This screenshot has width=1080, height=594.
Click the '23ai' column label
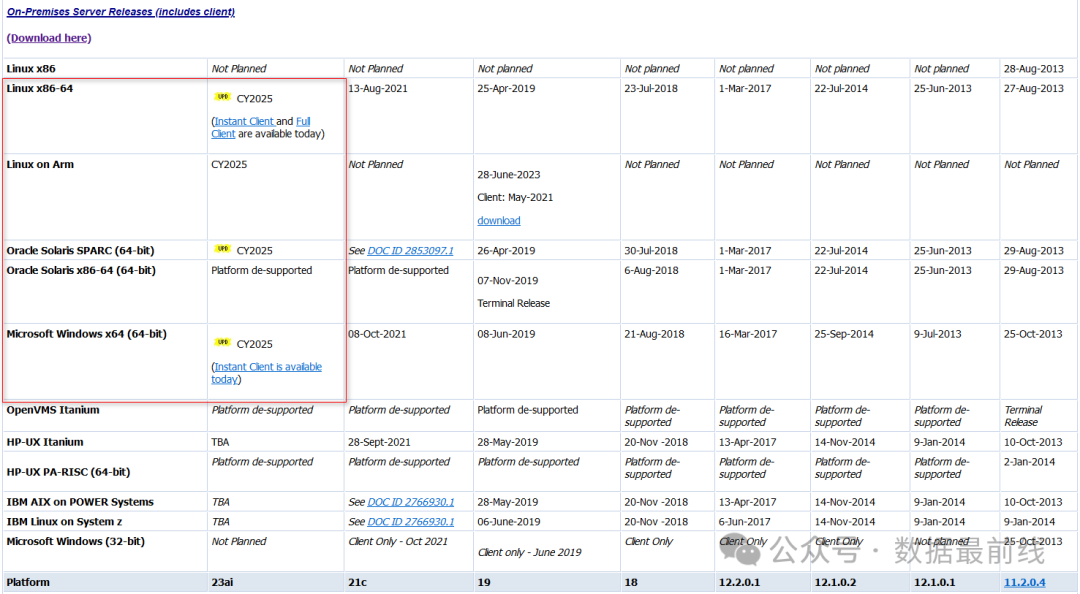222,582
